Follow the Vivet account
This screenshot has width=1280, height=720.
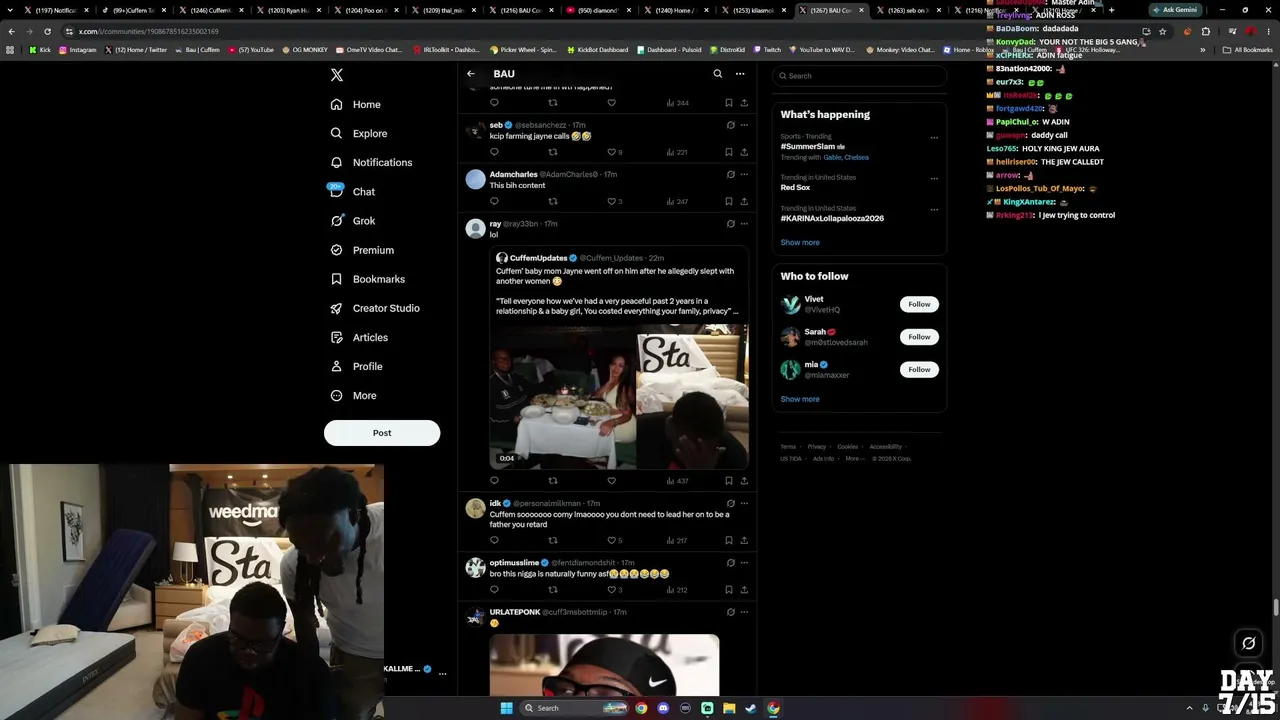click(919, 304)
